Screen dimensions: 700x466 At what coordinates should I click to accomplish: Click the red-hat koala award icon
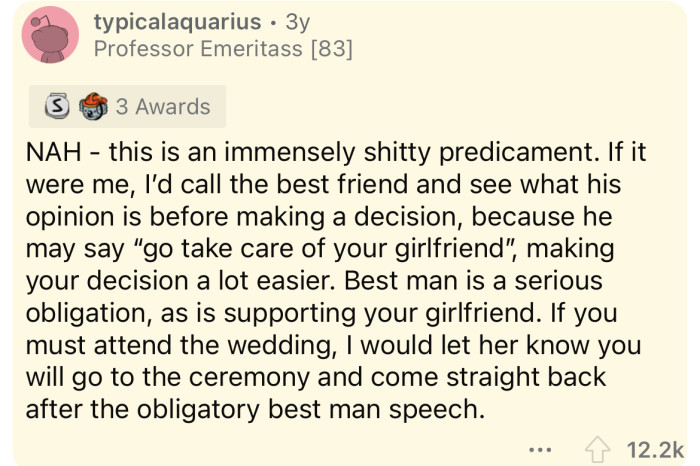pos(92,106)
